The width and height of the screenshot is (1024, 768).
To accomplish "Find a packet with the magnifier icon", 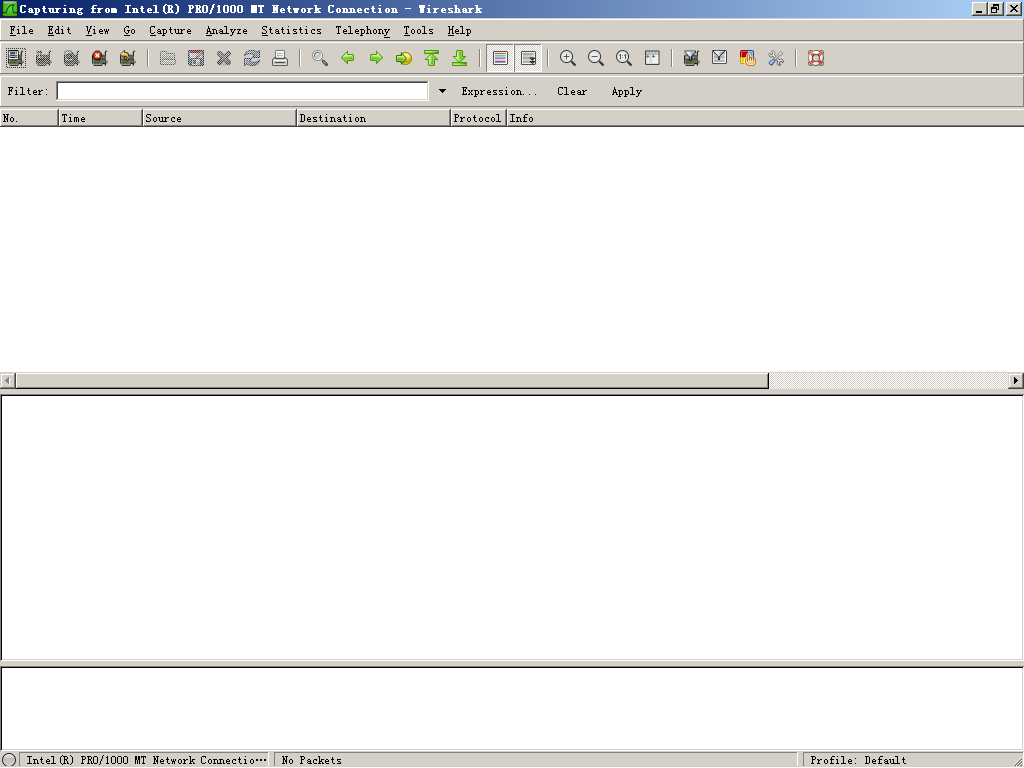I will (320, 58).
